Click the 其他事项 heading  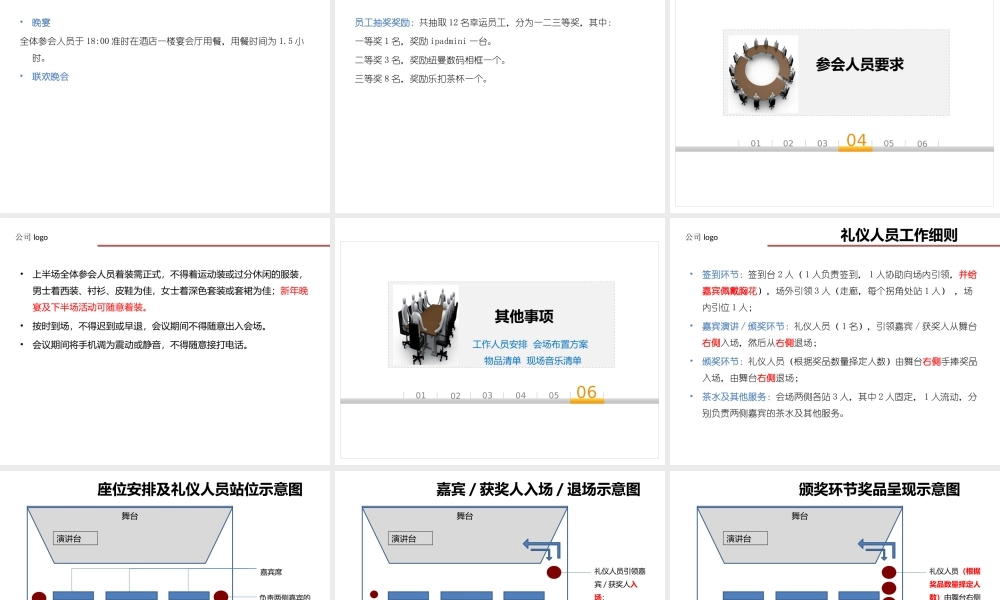pos(524,316)
